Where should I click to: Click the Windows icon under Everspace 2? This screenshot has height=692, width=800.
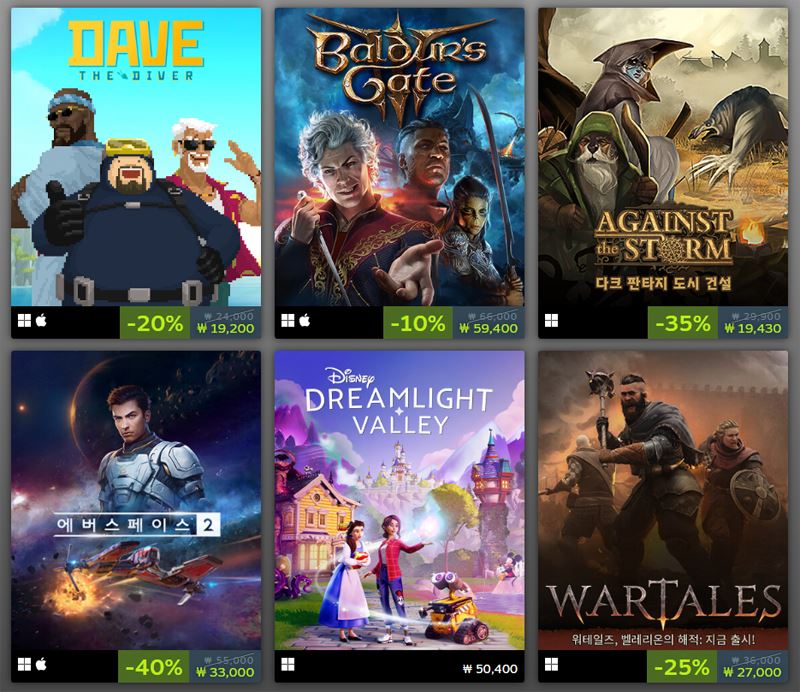coord(24,664)
